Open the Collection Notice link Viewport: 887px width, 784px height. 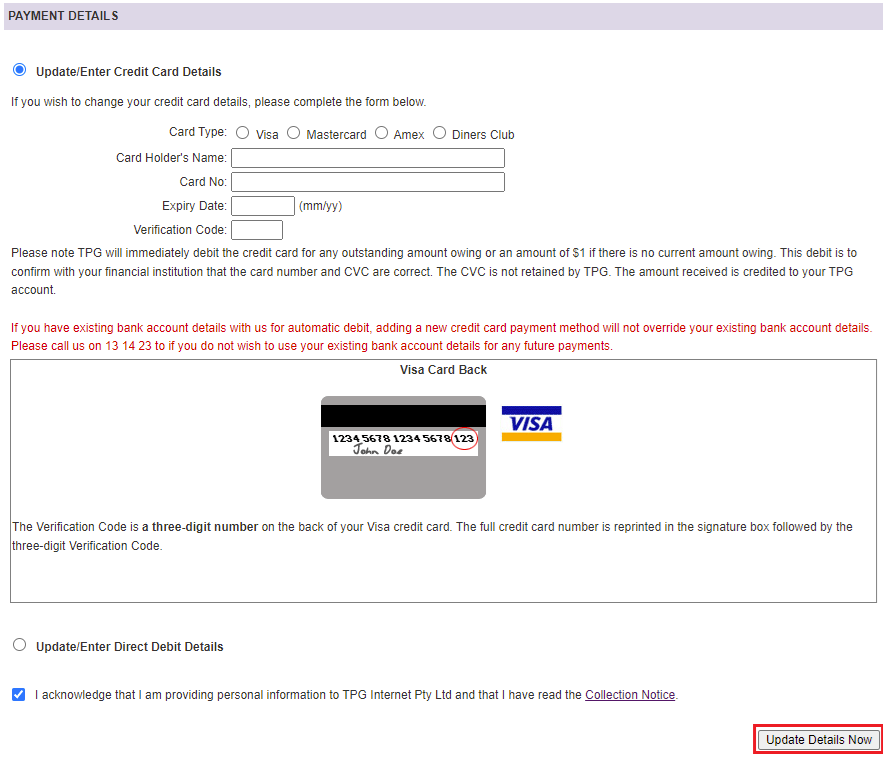click(x=630, y=695)
